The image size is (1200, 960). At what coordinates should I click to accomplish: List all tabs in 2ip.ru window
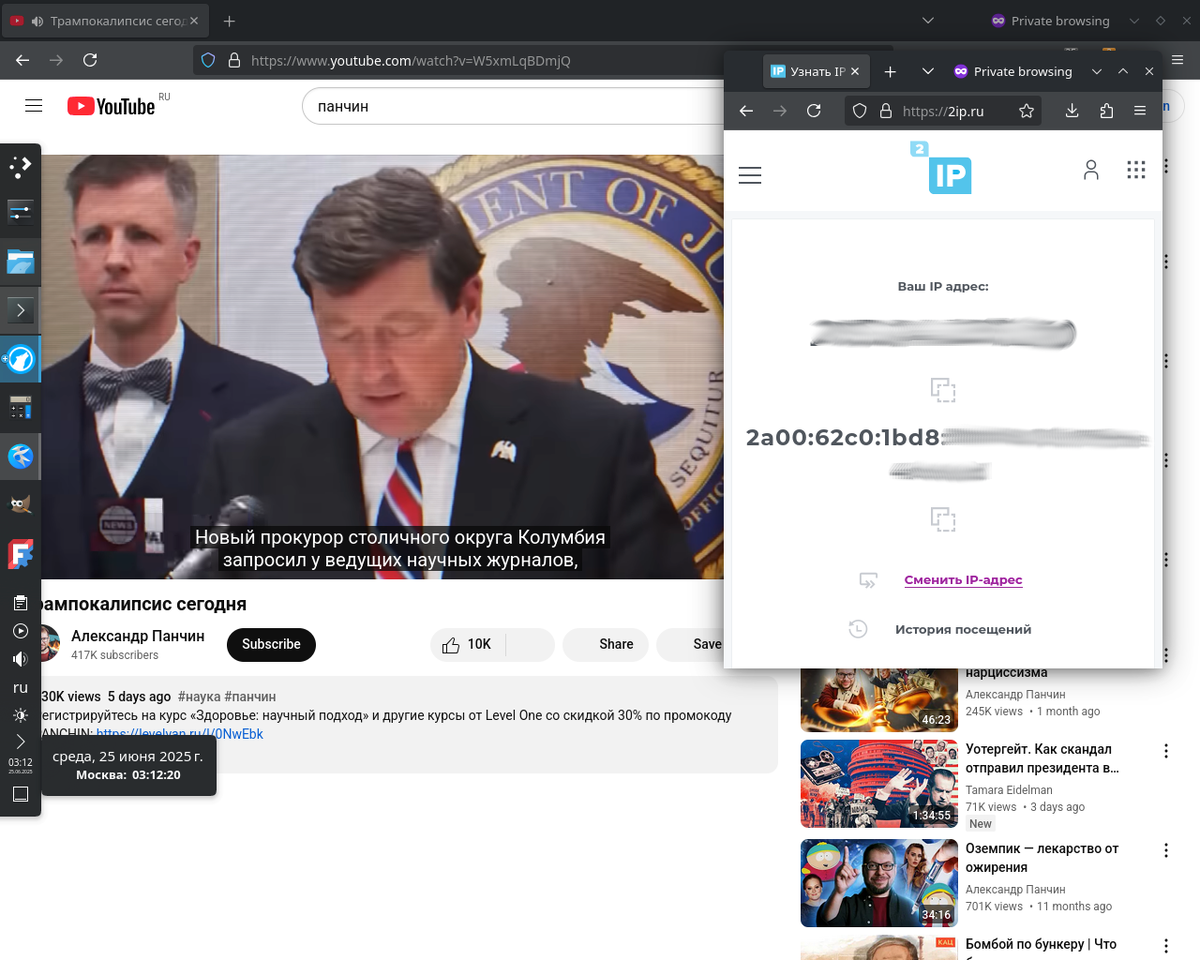tap(928, 72)
